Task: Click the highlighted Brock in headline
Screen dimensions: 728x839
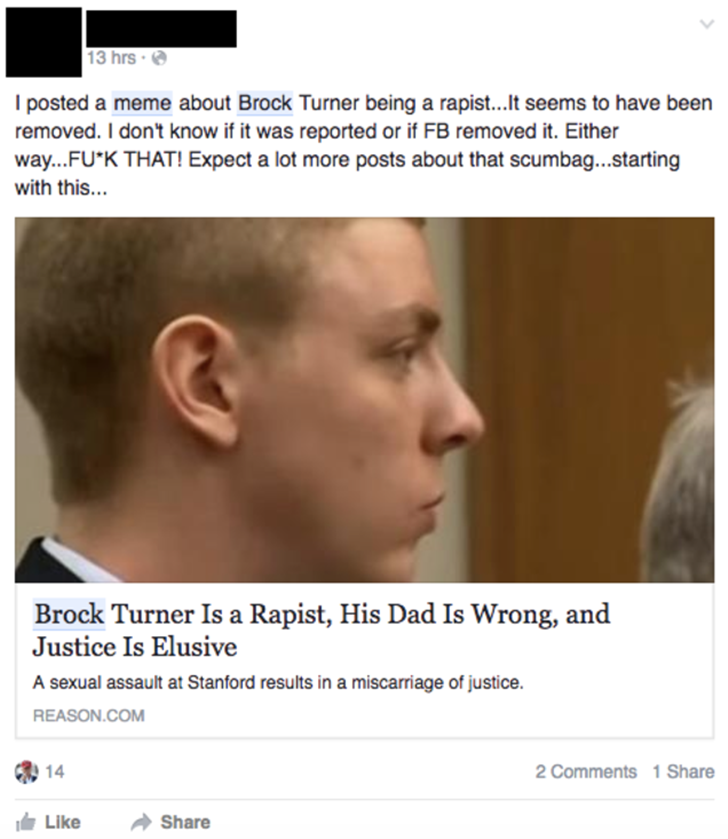Action: coord(69,614)
